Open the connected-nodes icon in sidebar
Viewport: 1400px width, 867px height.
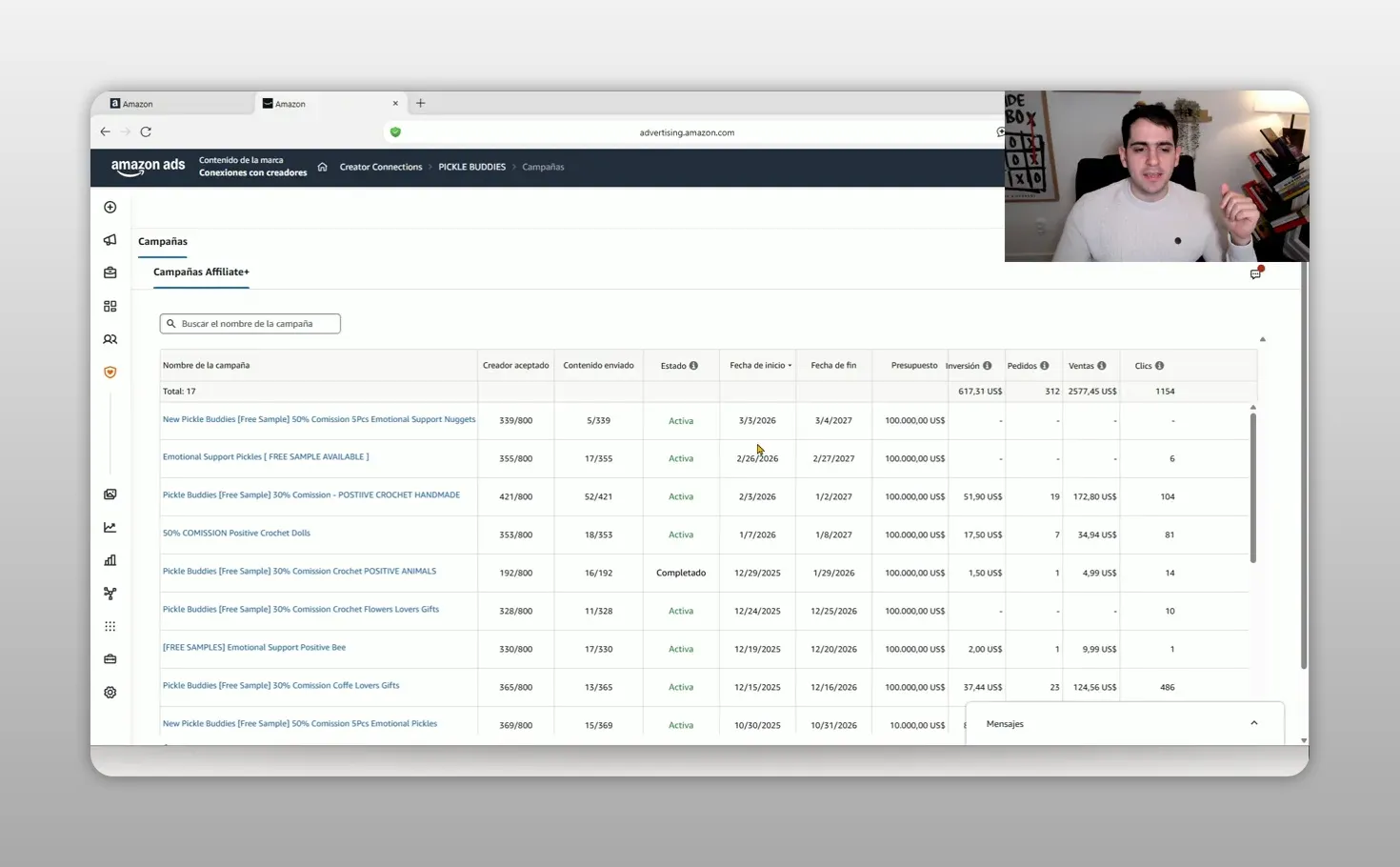click(x=110, y=593)
